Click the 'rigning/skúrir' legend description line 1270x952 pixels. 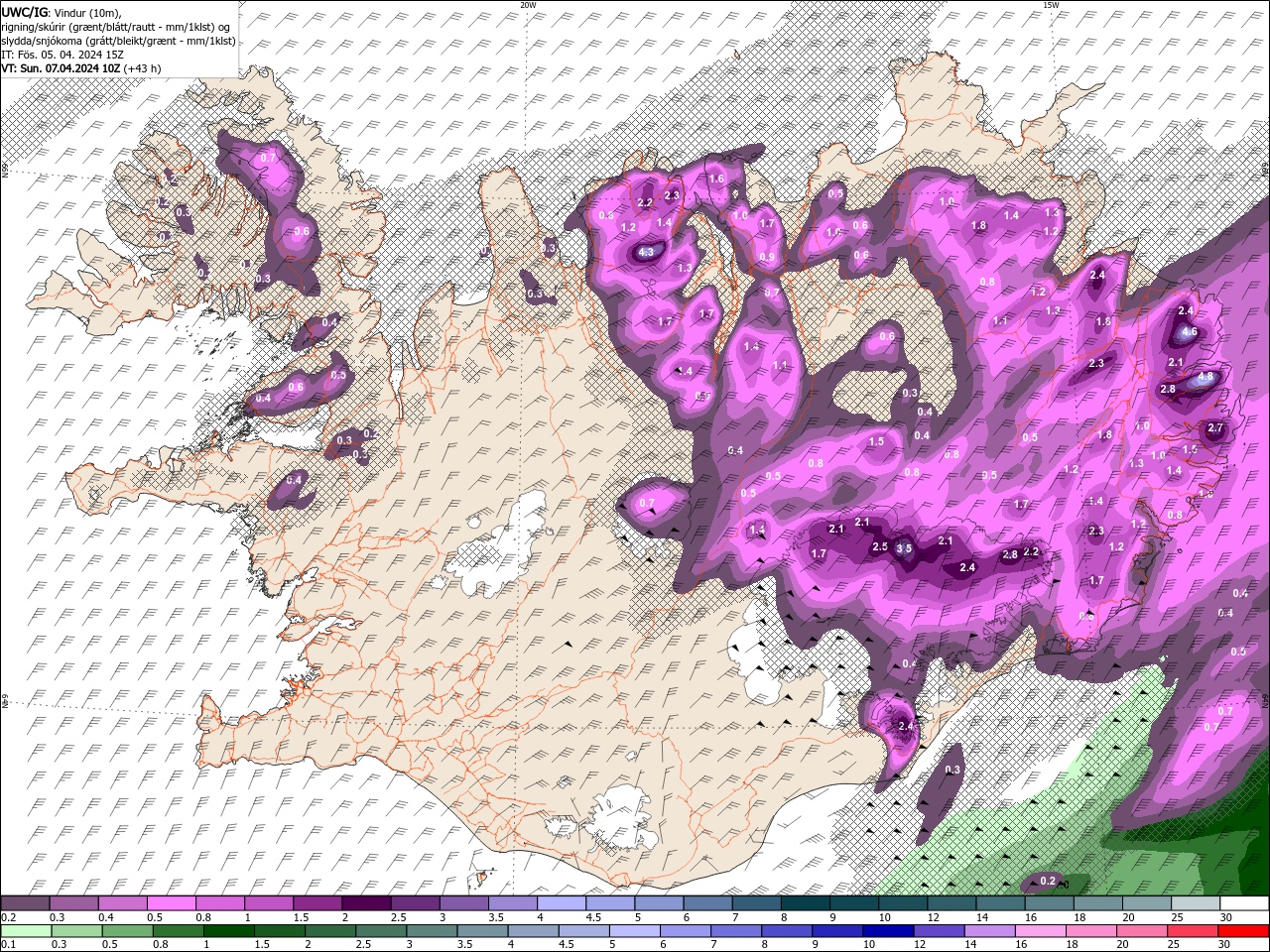coord(116,27)
